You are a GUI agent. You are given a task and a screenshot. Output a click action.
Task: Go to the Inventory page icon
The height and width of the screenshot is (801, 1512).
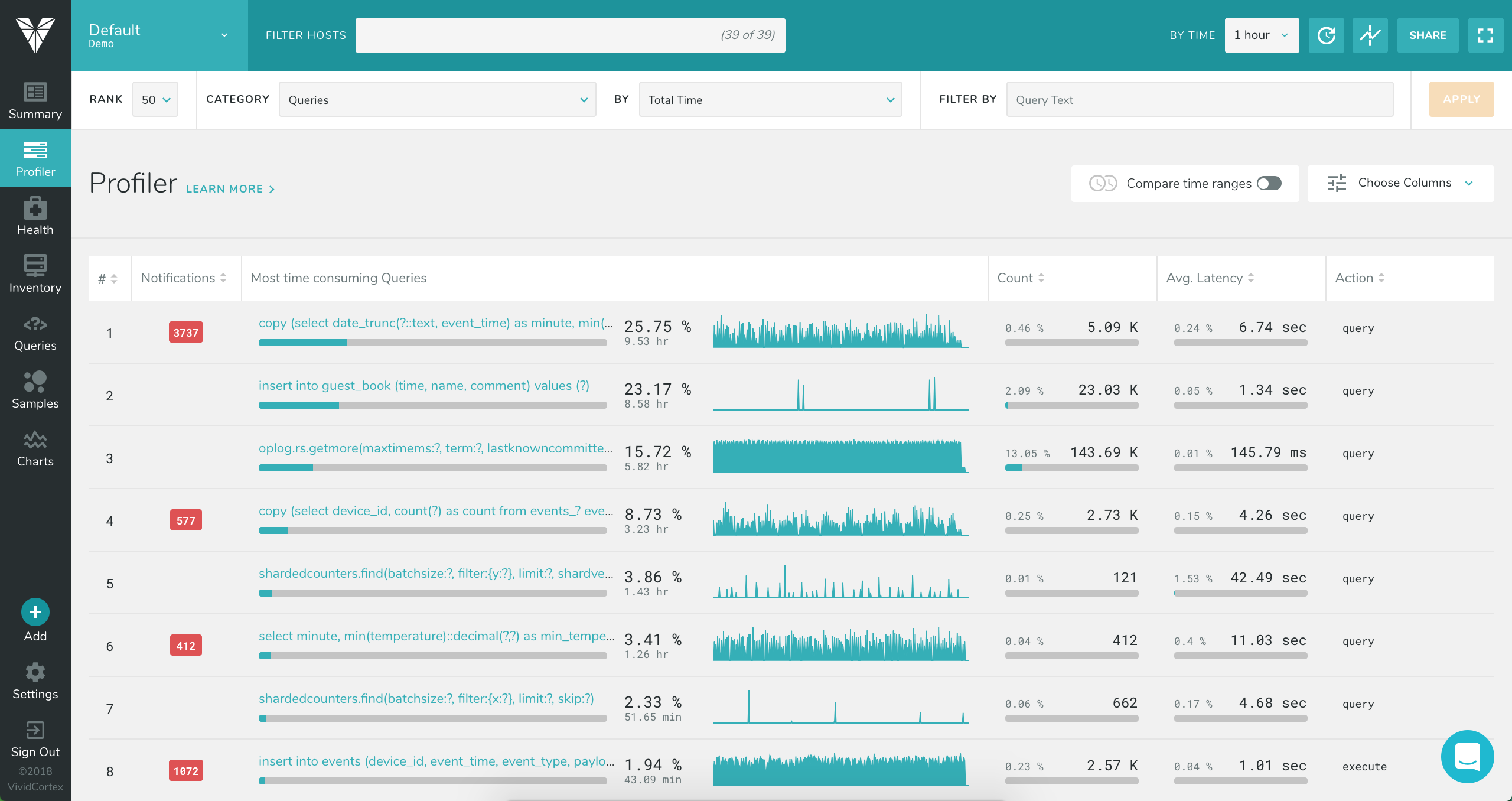pyautogui.click(x=35, y=265)
